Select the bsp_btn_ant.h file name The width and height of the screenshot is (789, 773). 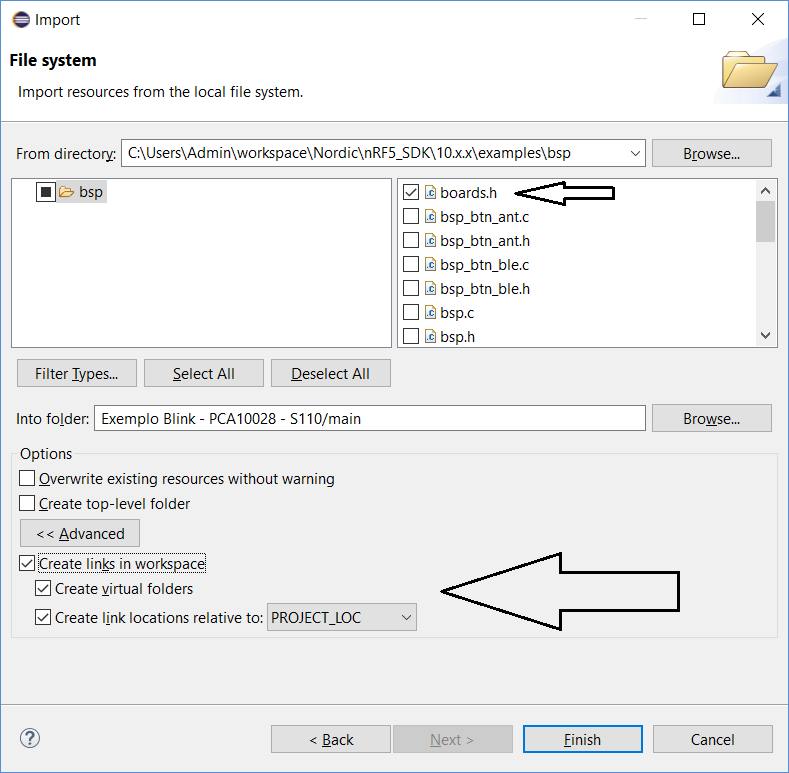(485, 241)
